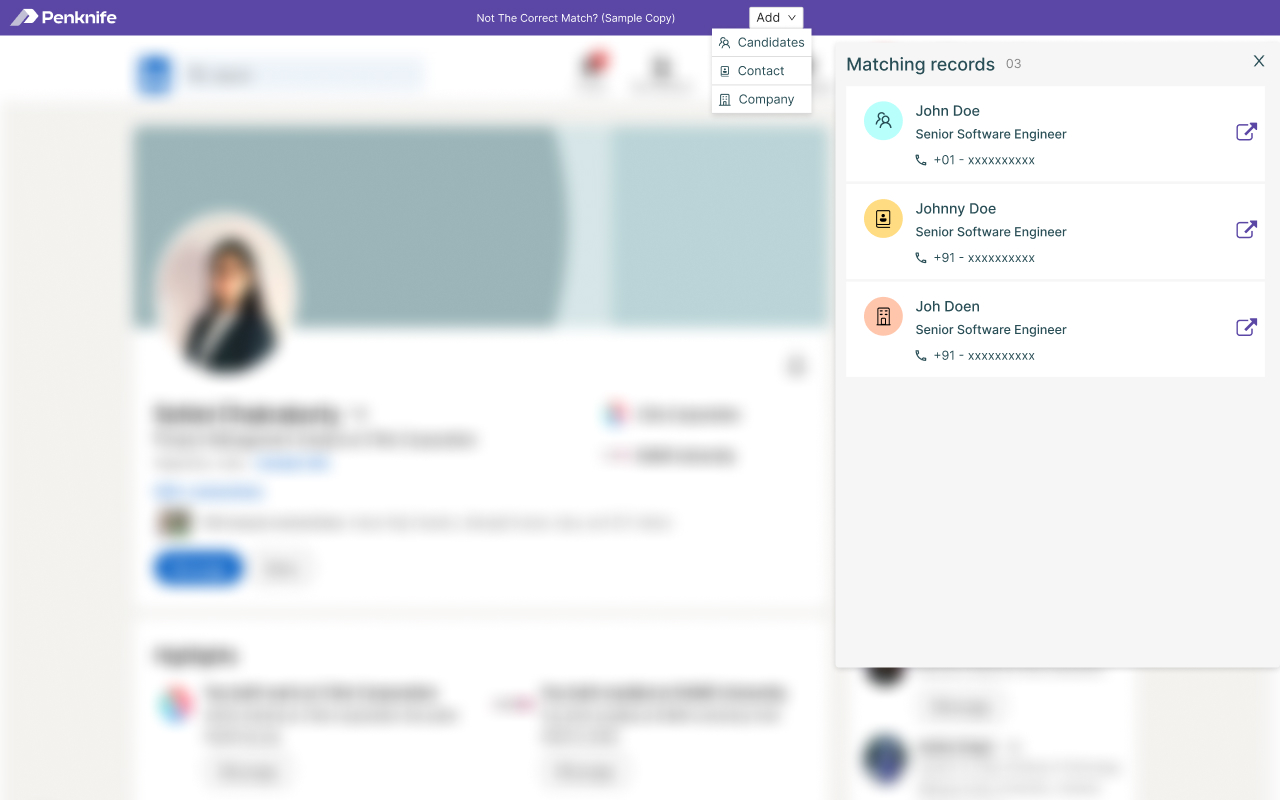Click John Doe's +01 phone number

click(984, 160)
